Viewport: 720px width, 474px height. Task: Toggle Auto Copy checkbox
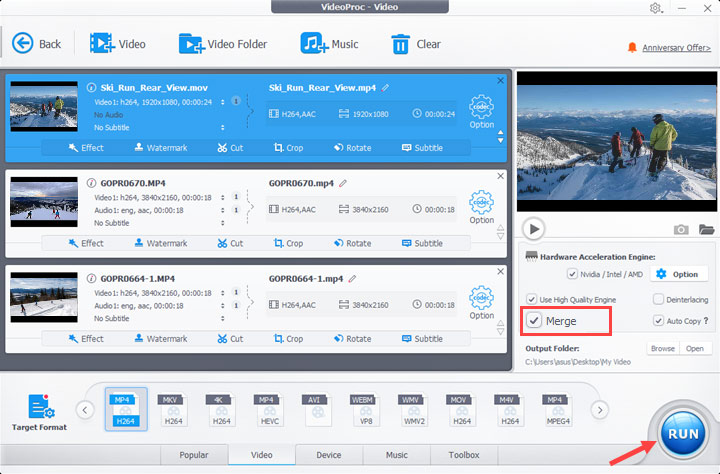pyautogui.click(x=658, y=321)
